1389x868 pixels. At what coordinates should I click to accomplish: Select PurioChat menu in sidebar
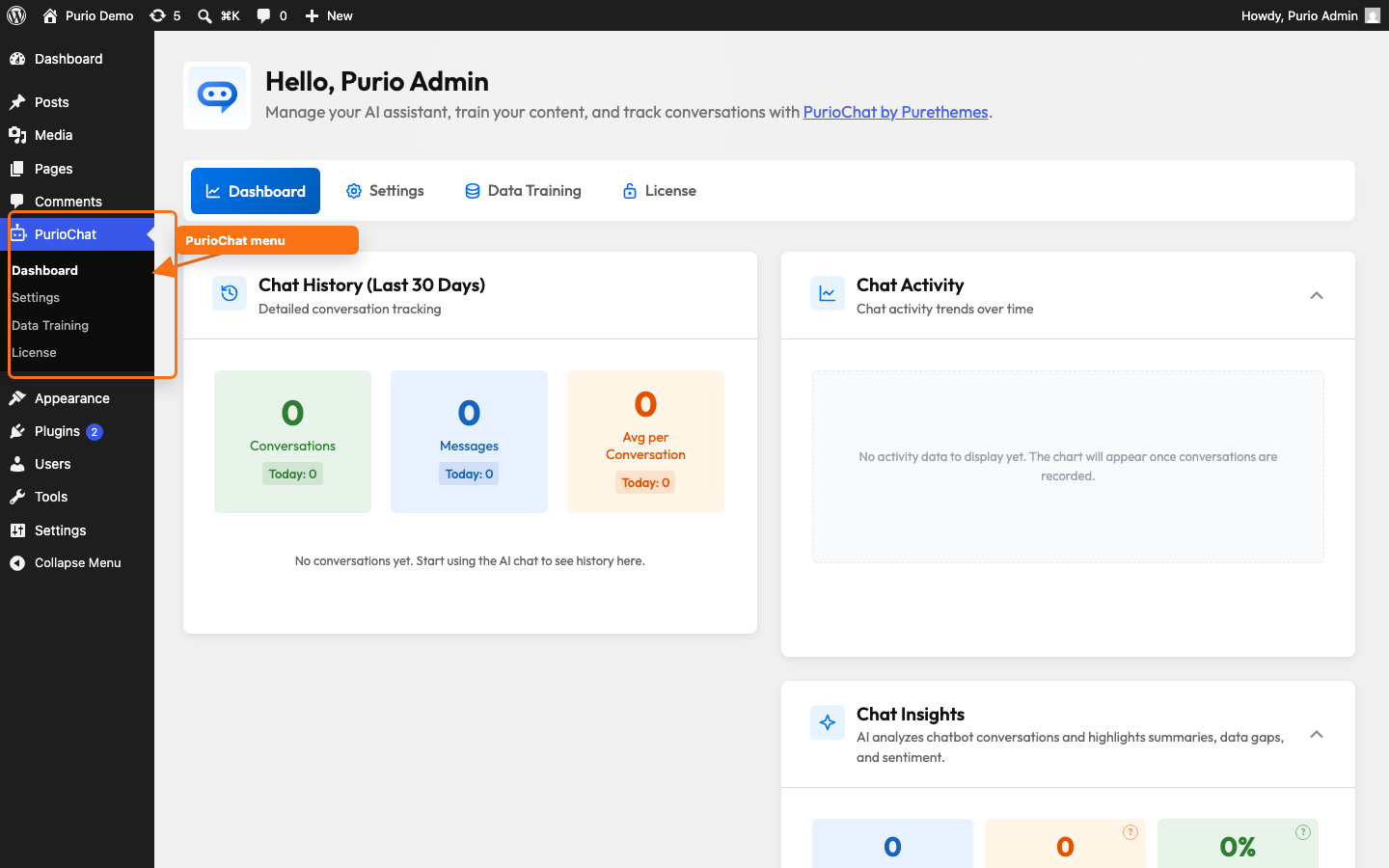[77, 234]
